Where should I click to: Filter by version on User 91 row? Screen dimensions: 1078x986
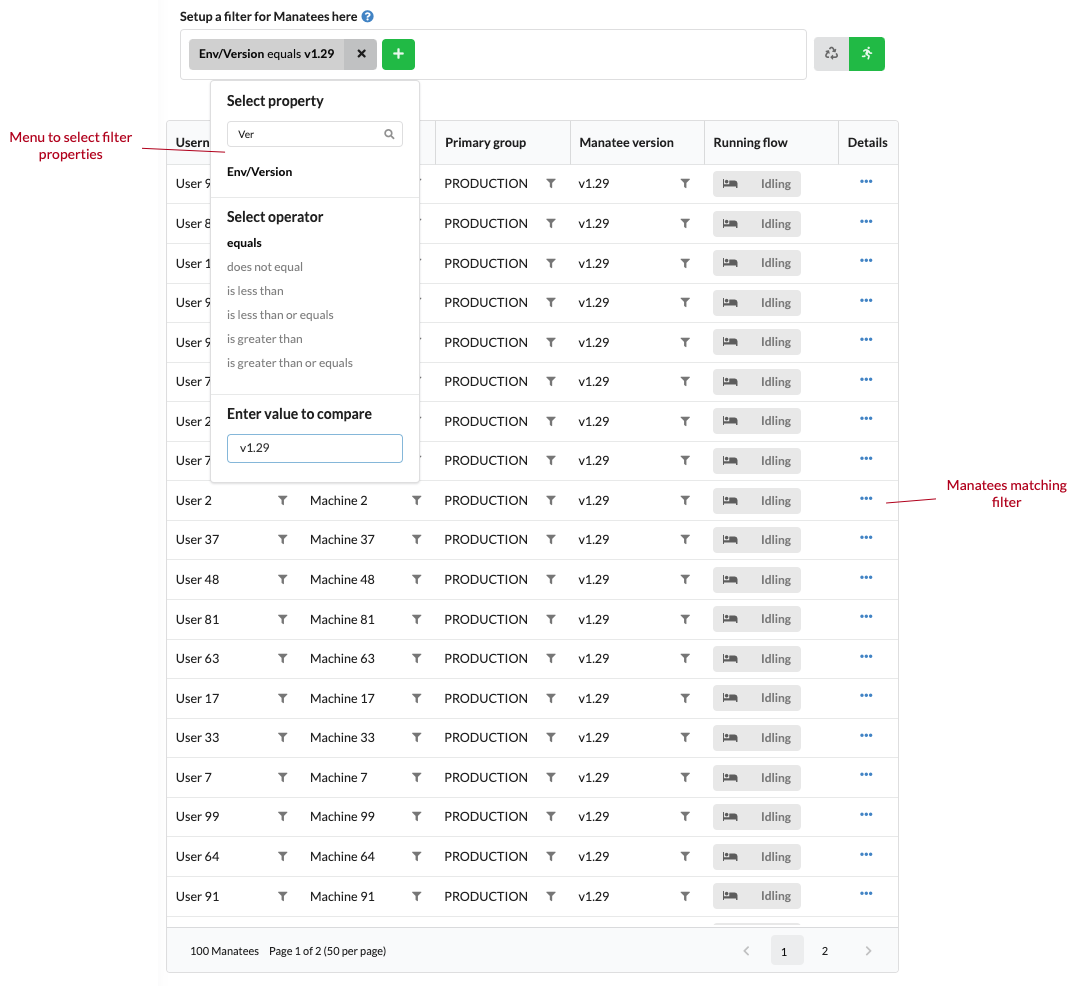685,897
